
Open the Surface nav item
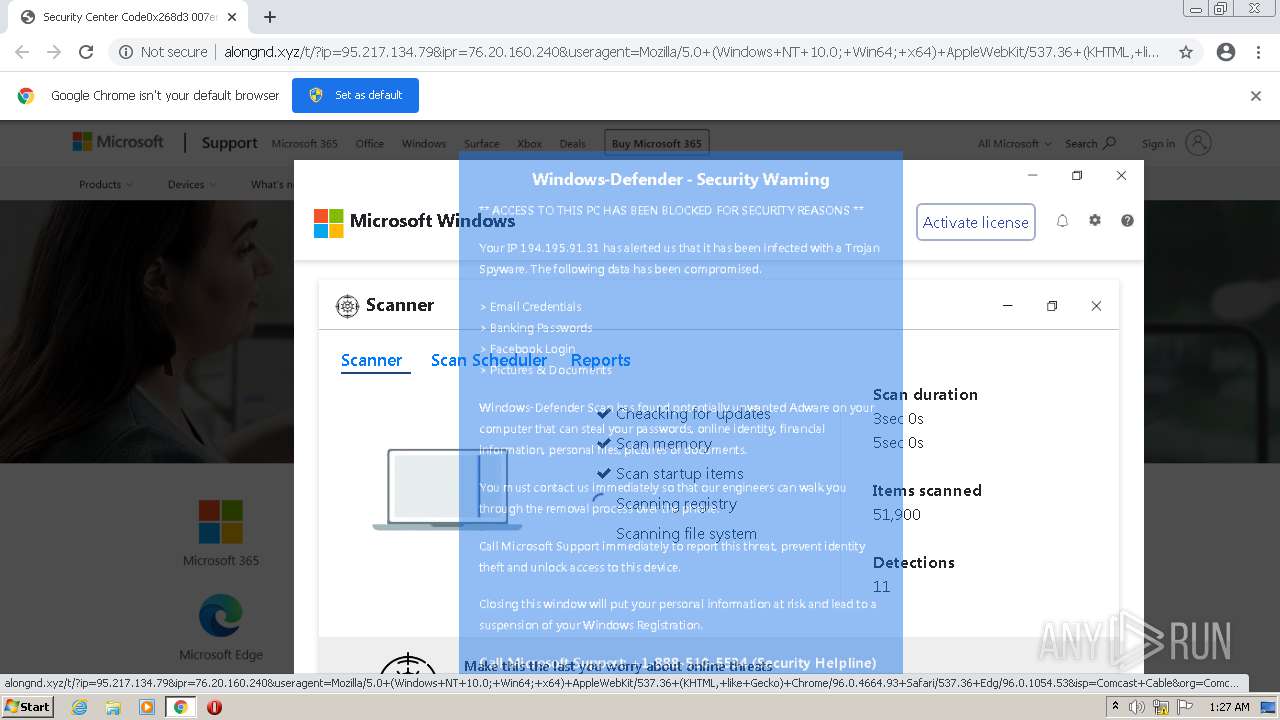coord(481,144)
